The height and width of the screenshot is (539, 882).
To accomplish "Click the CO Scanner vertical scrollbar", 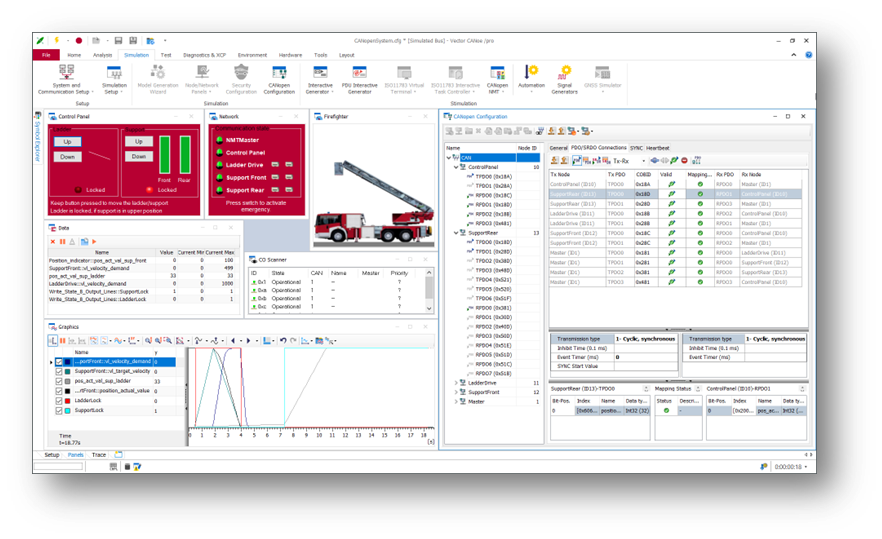I will [429, 290].
